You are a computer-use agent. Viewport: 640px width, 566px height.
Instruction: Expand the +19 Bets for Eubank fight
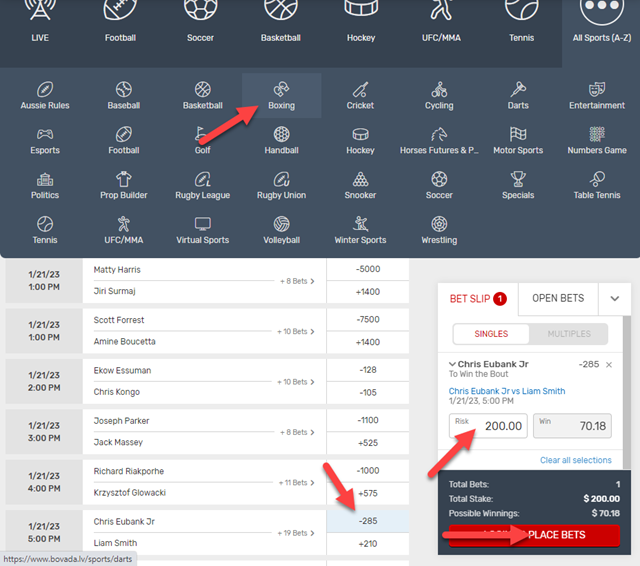pyautogui.click(x=297, y=532)
